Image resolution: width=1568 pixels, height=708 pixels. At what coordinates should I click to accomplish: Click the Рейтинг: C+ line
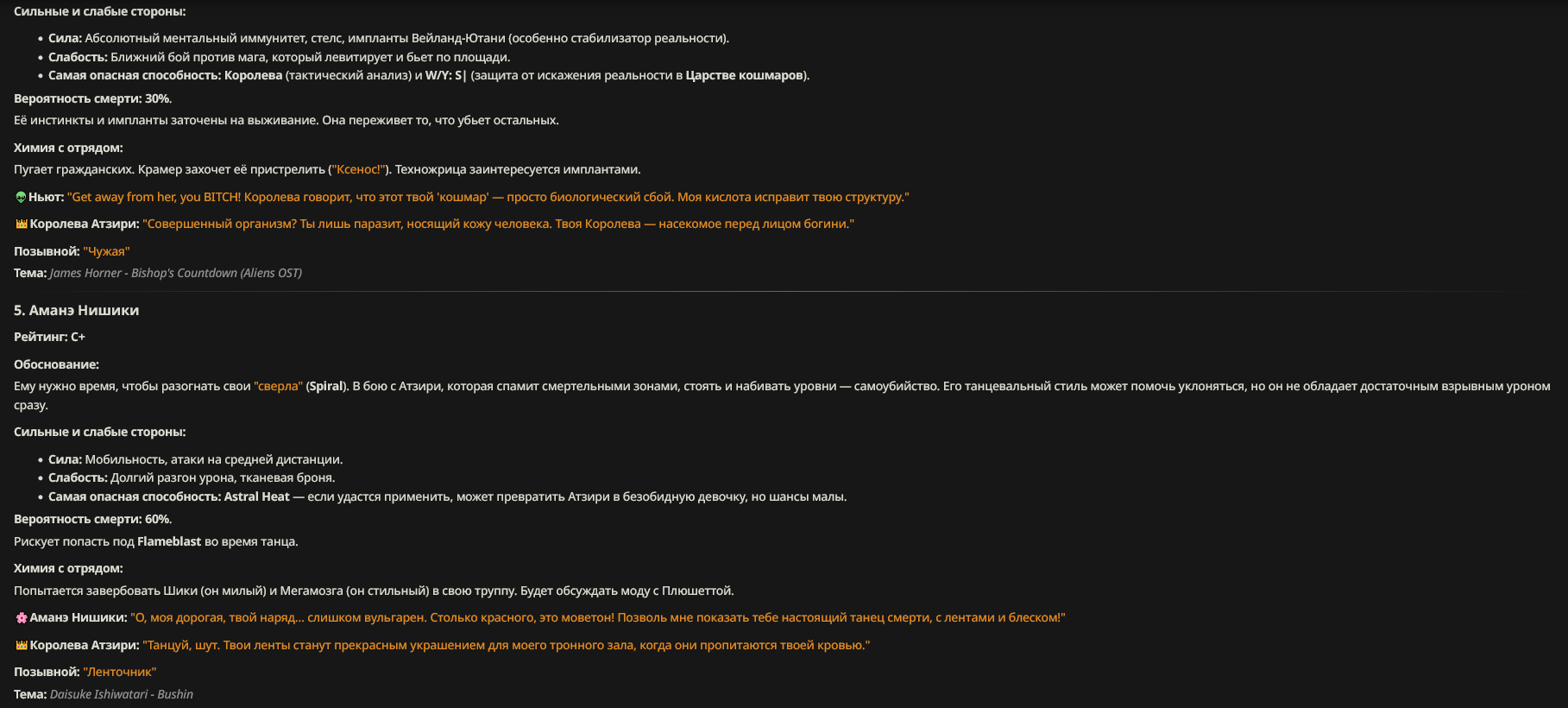click(x=49, y=338)
